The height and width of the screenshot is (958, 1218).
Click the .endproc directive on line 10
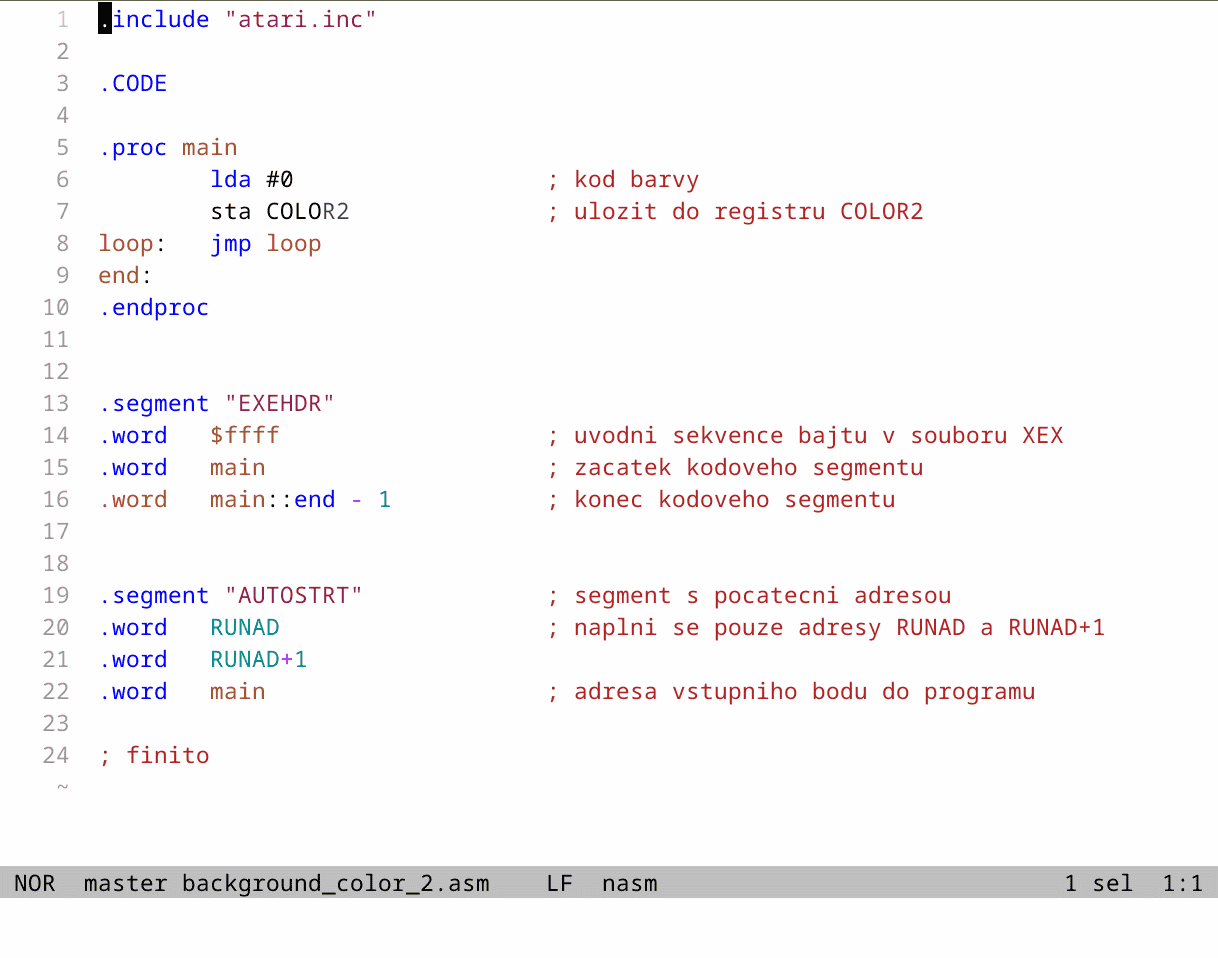(154, 307)
